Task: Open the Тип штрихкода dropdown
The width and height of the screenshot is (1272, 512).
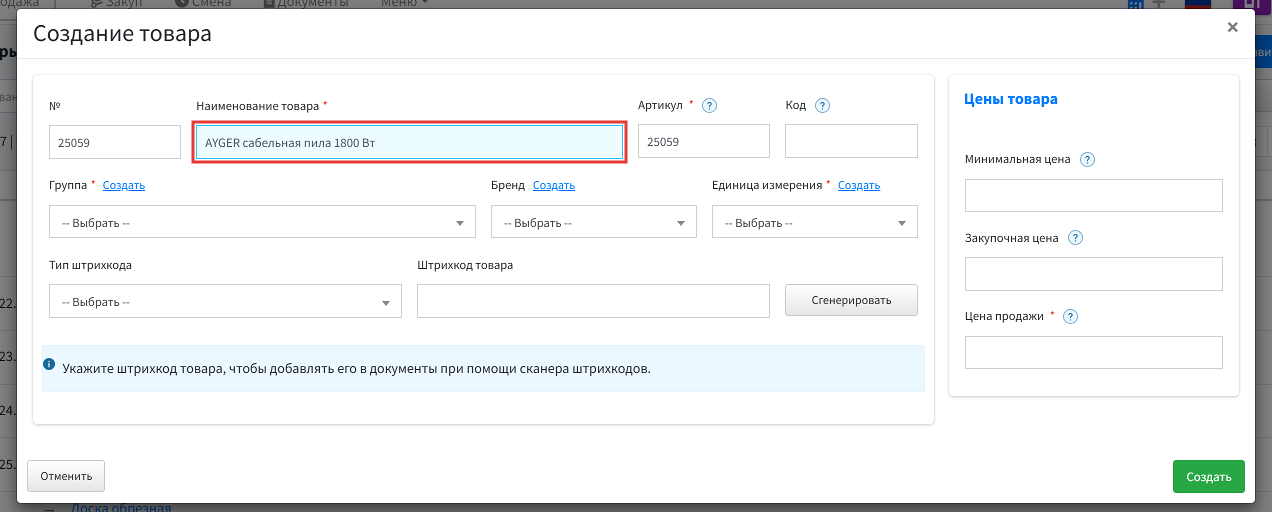Action: point(225,301)
